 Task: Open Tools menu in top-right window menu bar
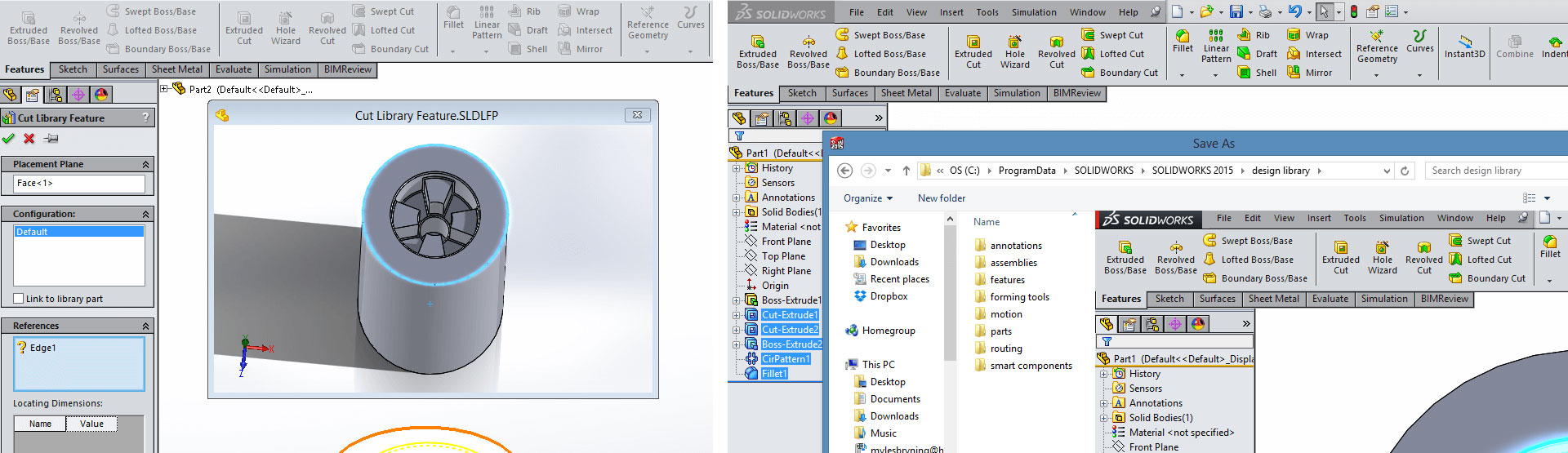click(x=987, y=12)
